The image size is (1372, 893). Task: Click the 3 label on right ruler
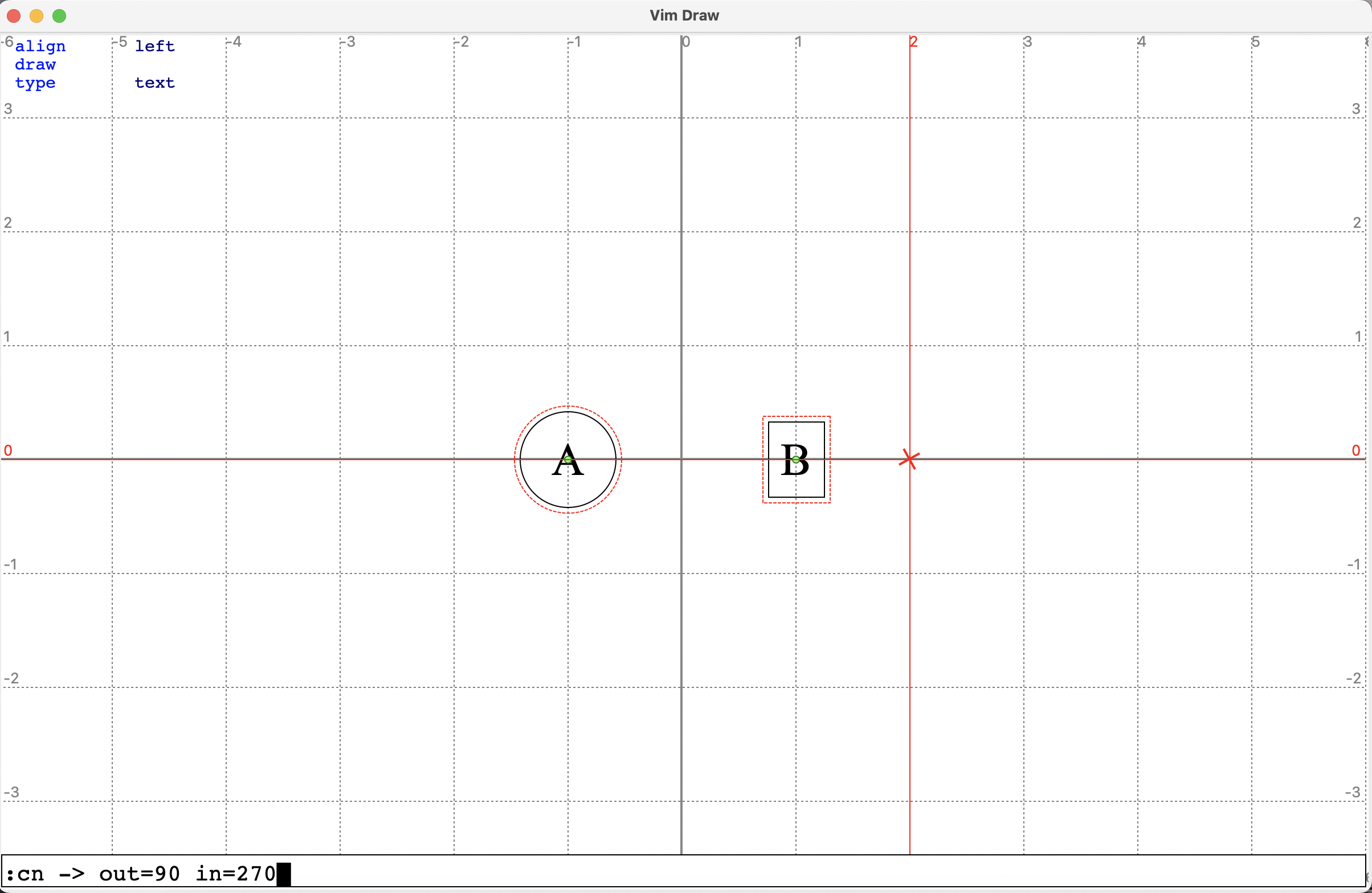1356,108
